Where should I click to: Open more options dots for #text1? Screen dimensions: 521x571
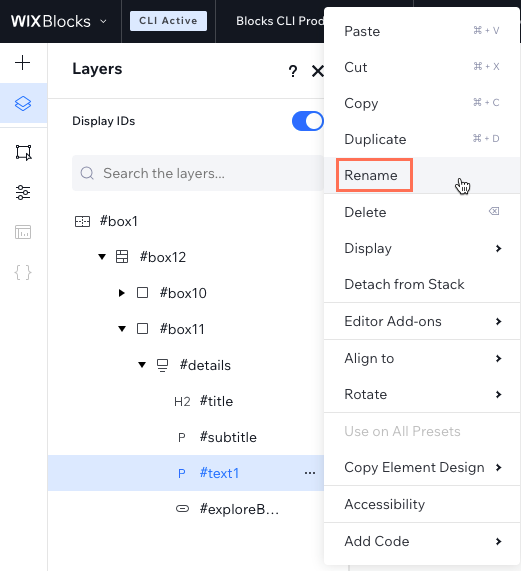[310, 473]
